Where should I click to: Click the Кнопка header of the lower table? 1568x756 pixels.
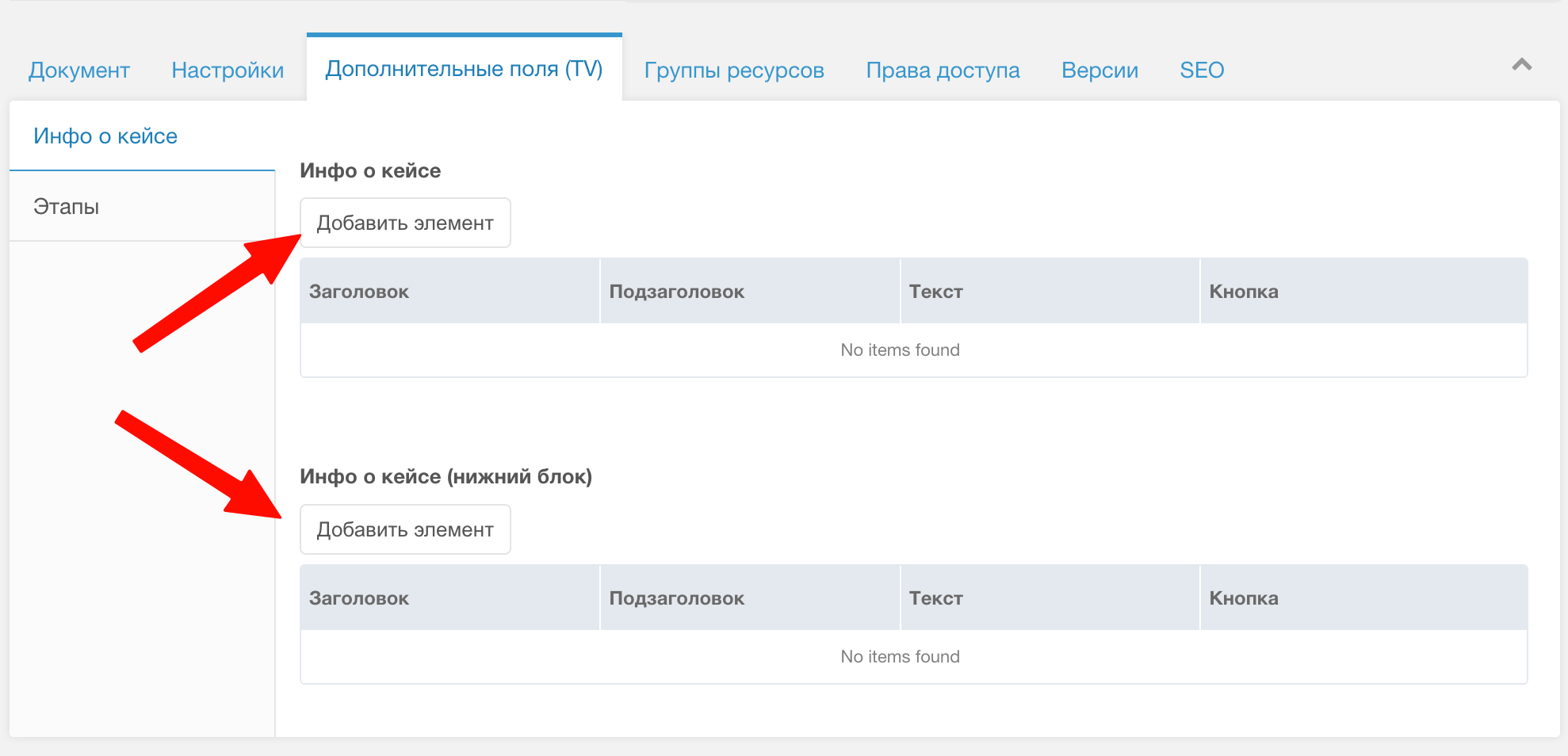pyautogui.click(x=1244, y=598)
